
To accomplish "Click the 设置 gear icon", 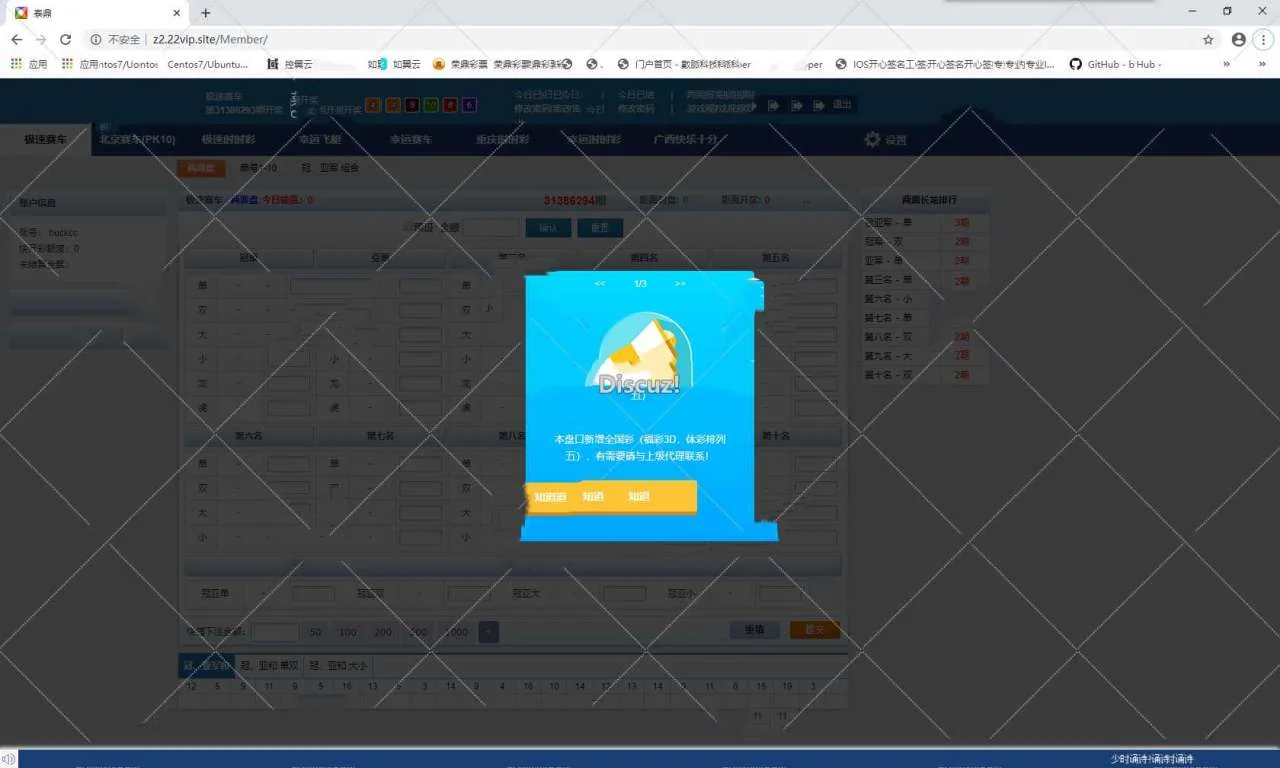I will pos(872,140).
